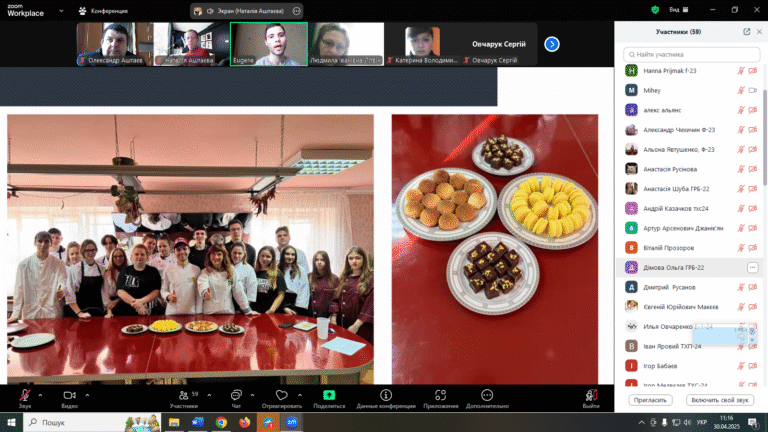Click the Выйти leave meeting icon
This screenshot has height=432, width=768.
tap(591, 395)
